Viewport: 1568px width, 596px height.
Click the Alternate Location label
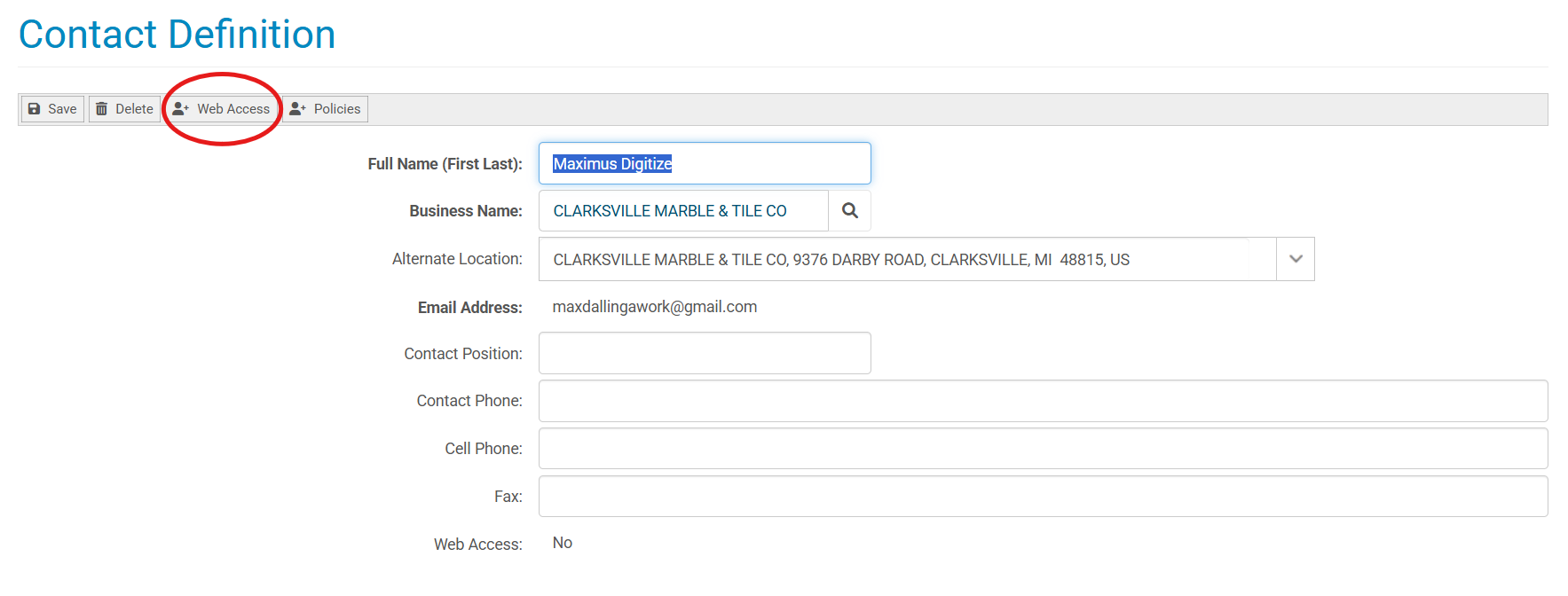tap(457, 259)
